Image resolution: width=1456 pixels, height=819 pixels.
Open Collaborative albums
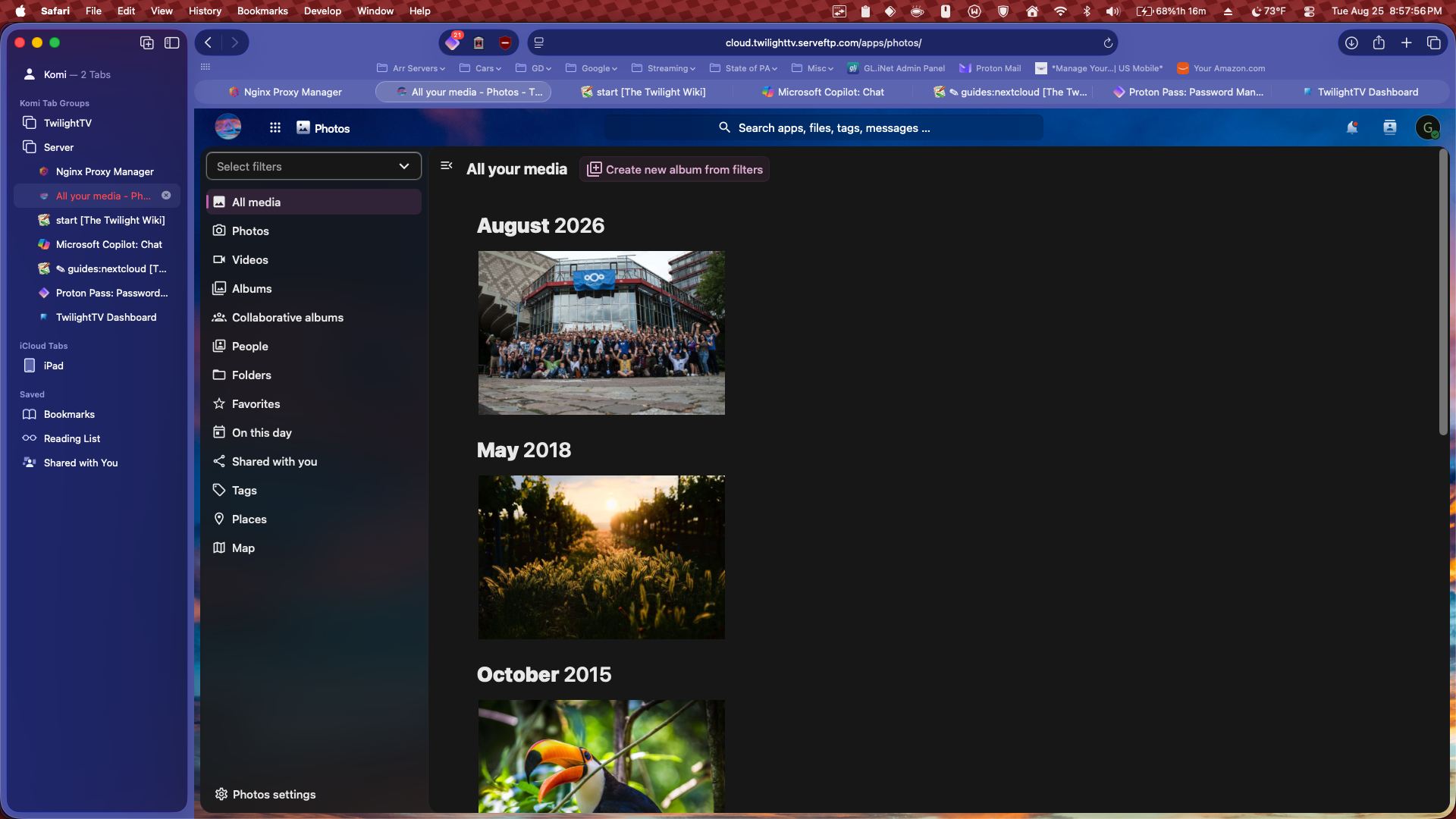(x=314, y=318)
